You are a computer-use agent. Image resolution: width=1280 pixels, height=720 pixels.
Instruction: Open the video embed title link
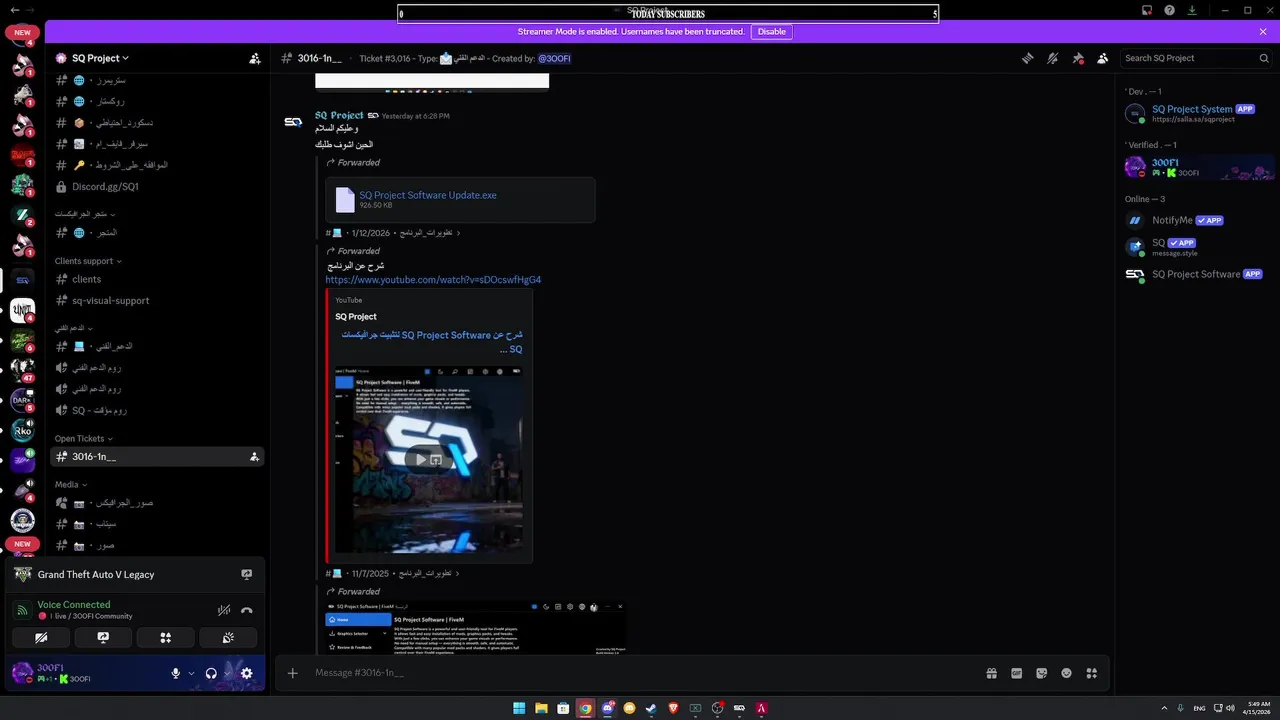pos(432,342)
